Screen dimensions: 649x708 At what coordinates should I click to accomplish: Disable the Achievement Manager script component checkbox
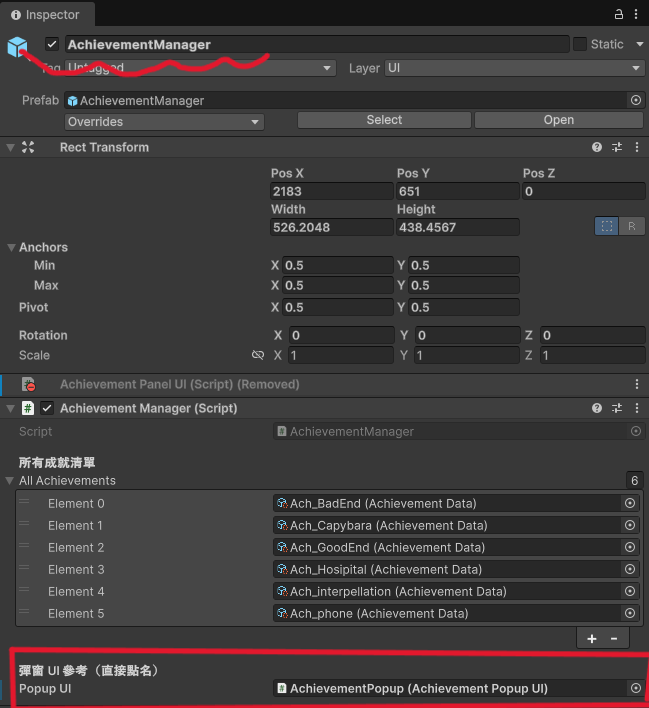point(47,408)
